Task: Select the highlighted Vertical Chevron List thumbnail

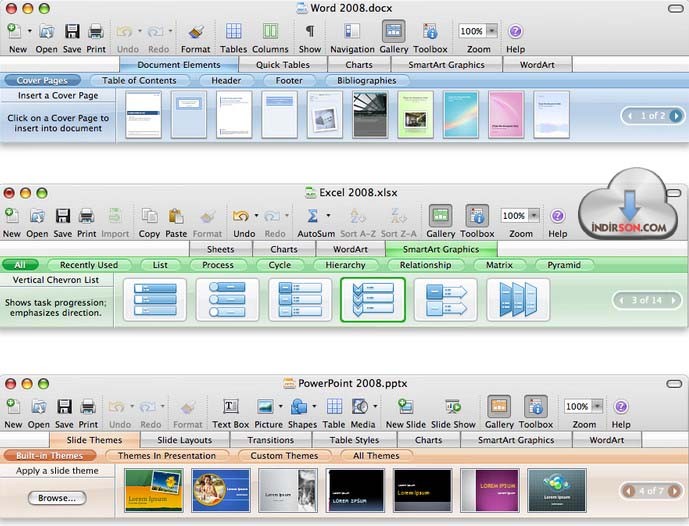Action: pos(373,300)
